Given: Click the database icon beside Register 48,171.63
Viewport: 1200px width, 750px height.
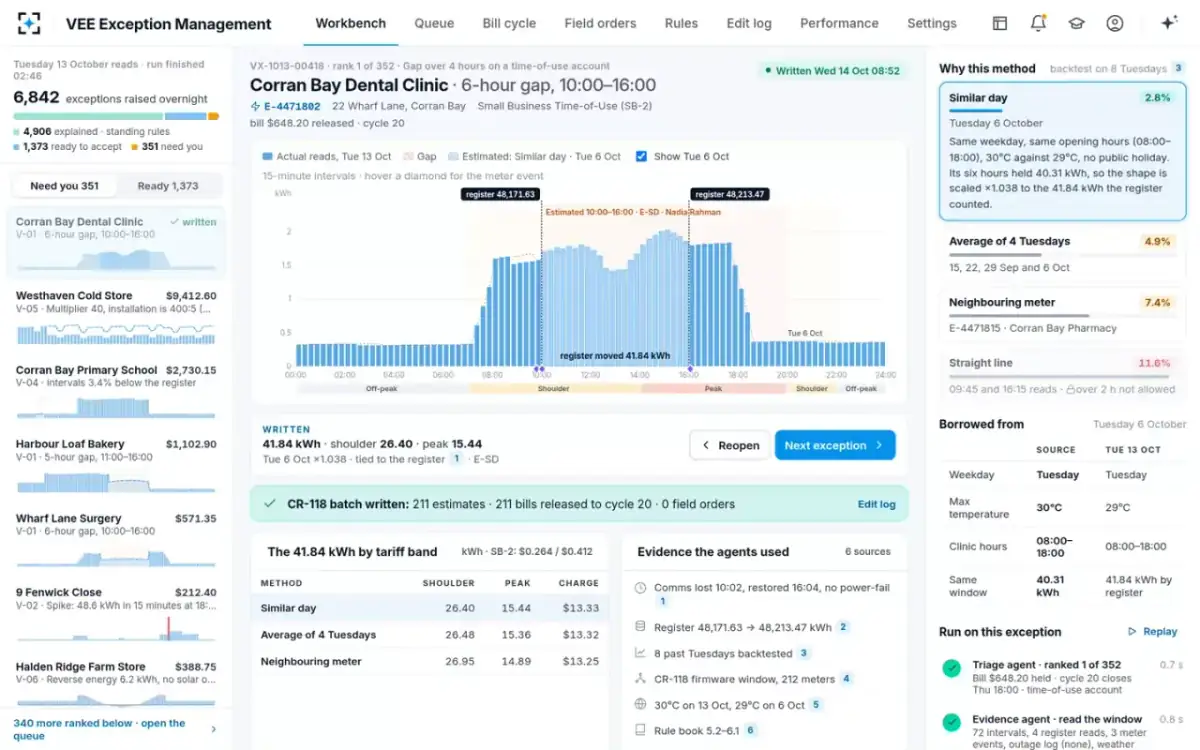Looking at the screenshot, I should pos(640,627).
